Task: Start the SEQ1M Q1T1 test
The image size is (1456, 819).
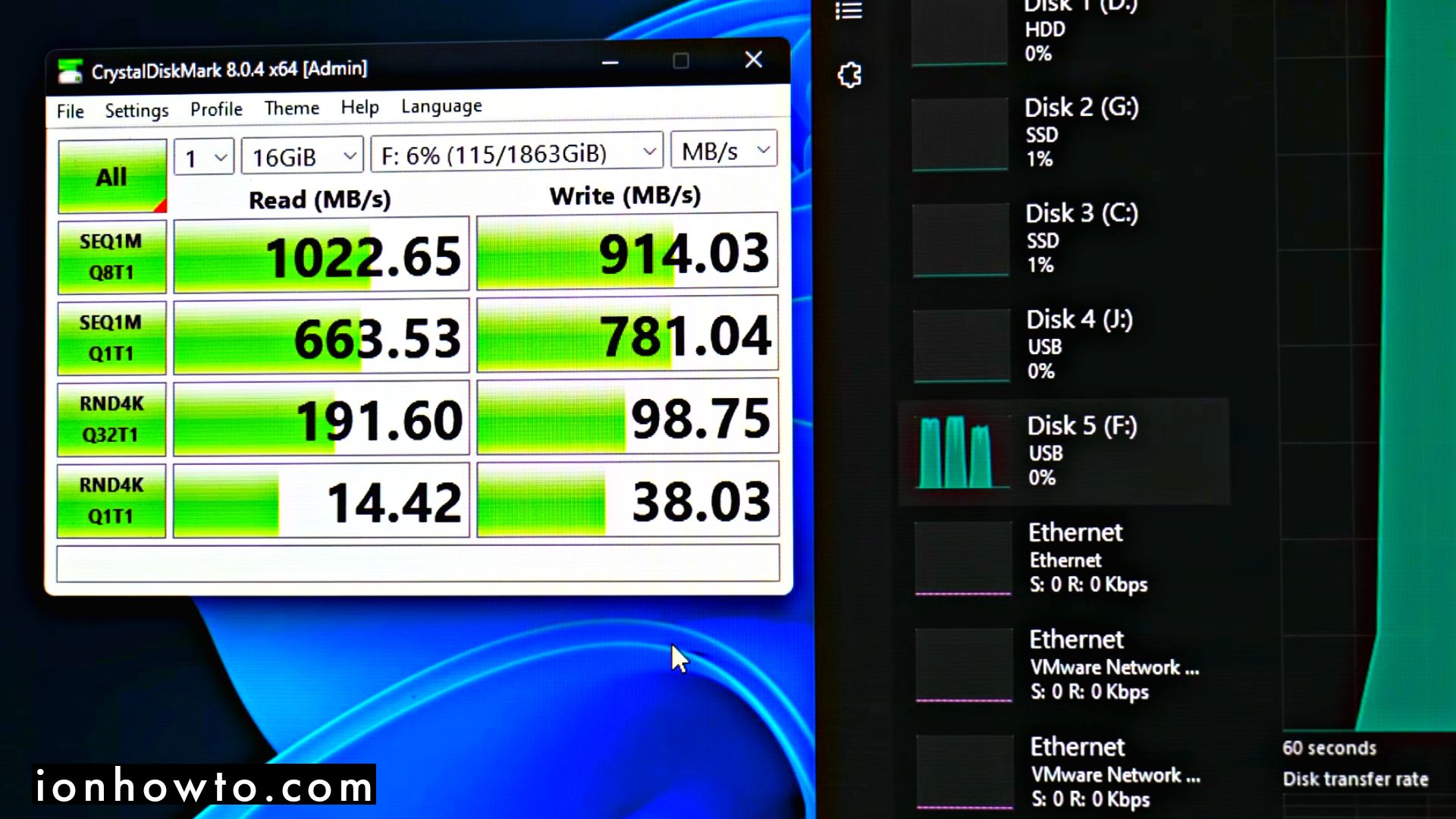Action: pyautogui.click(x=111, y=338)
